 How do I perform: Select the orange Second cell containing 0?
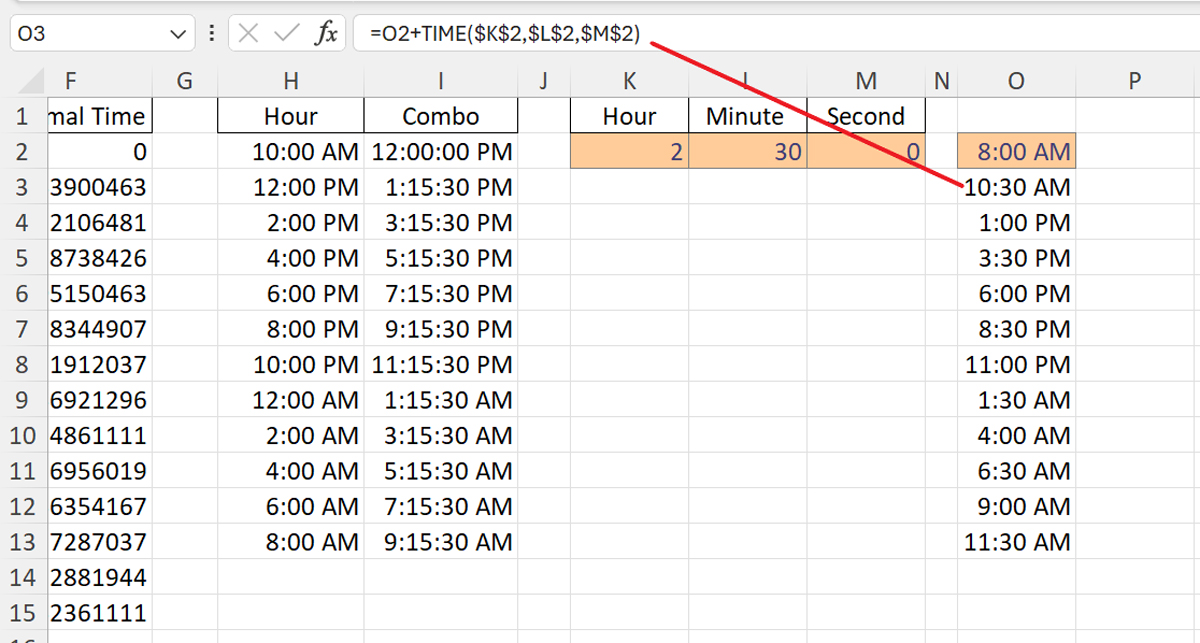coord(866,151)
